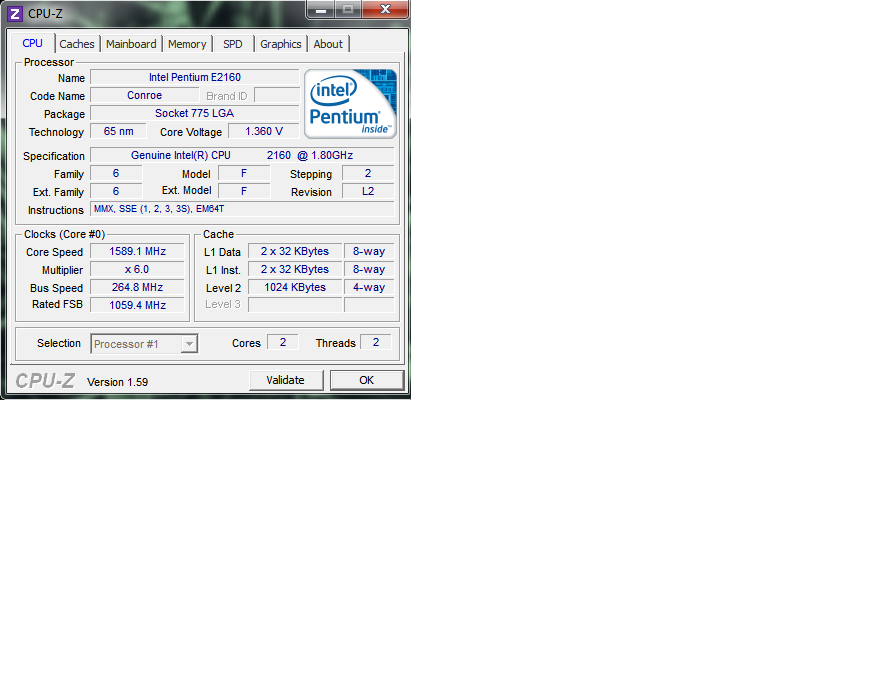Click the Instructions field MMX, SSE, EM64T
Viewport: 874px width, 681px height.
click(x=242, y=209)
